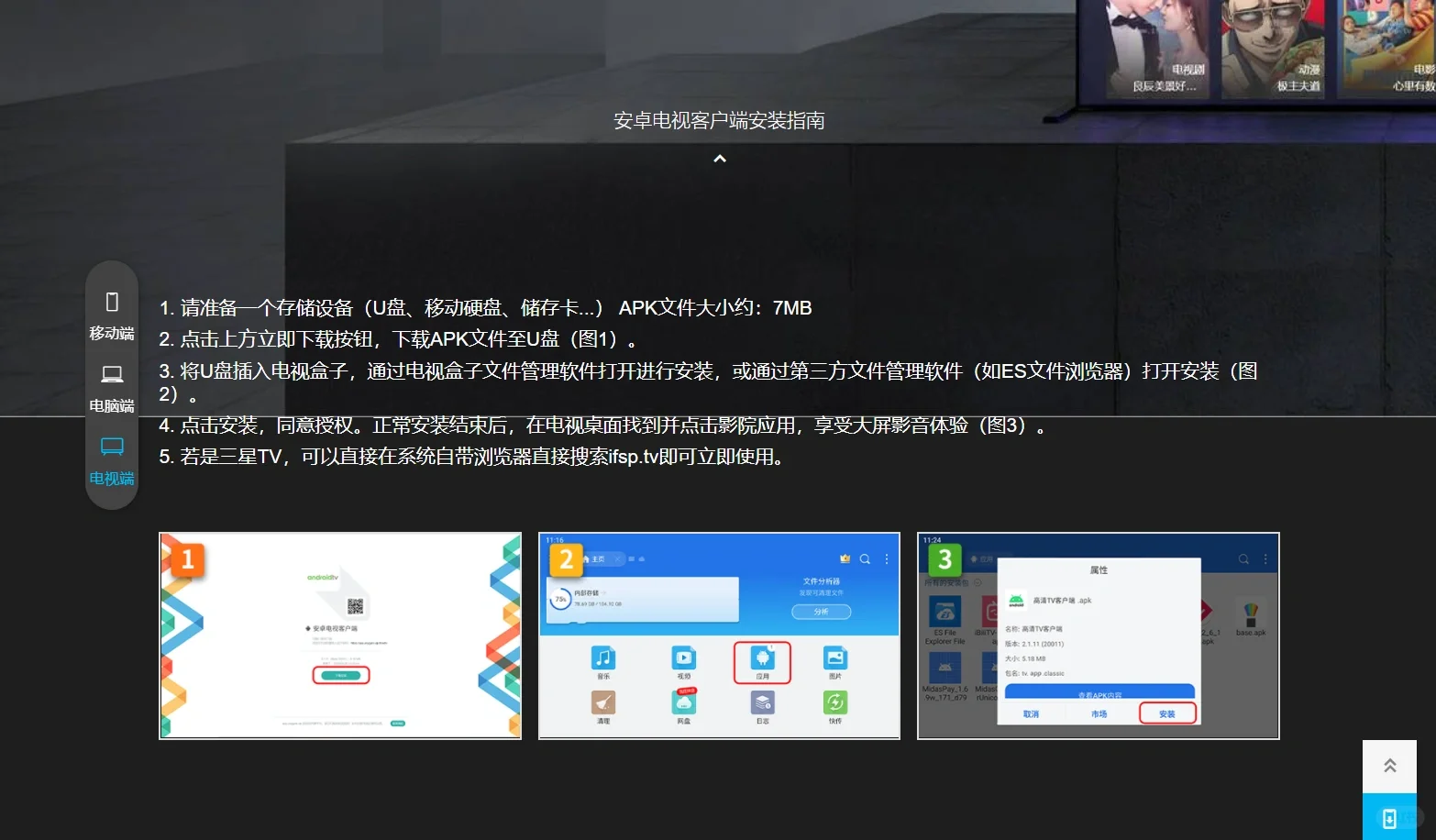
Task: Click the VIP crown icon in the file manager toolbar
Action: (845, 559)
